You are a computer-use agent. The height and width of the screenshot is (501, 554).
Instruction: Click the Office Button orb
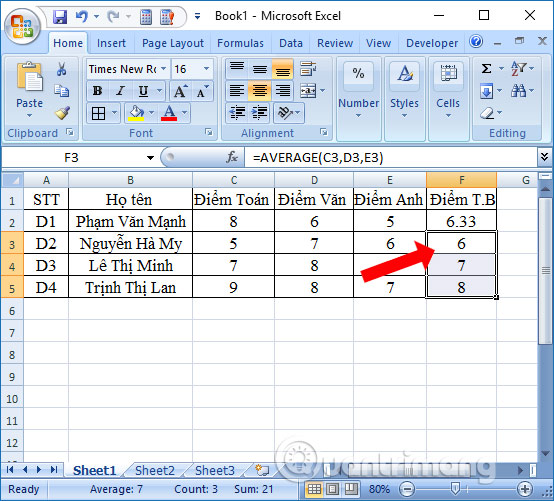[x=23, y=27]
